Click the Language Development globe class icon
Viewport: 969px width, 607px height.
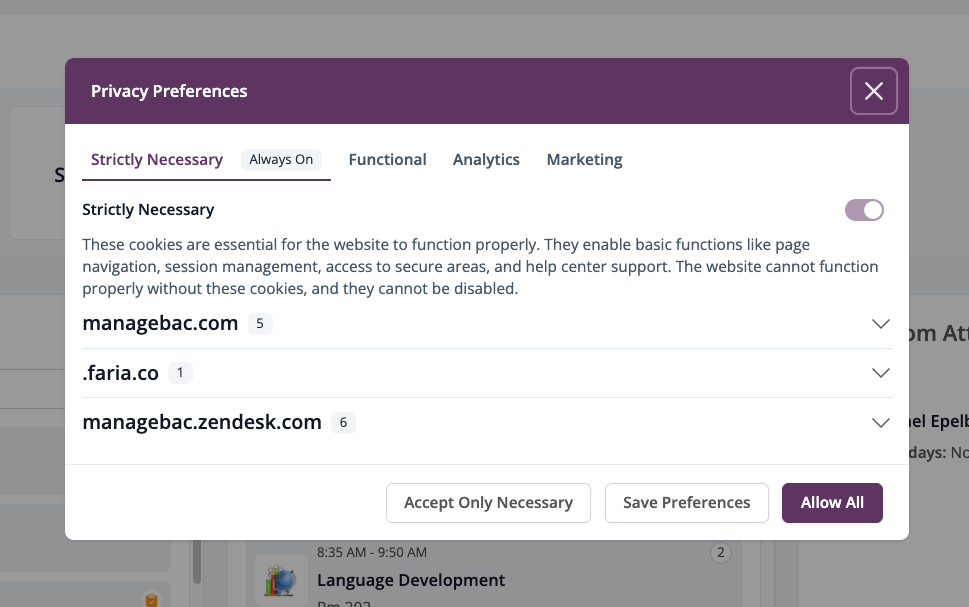coord(280,580)
